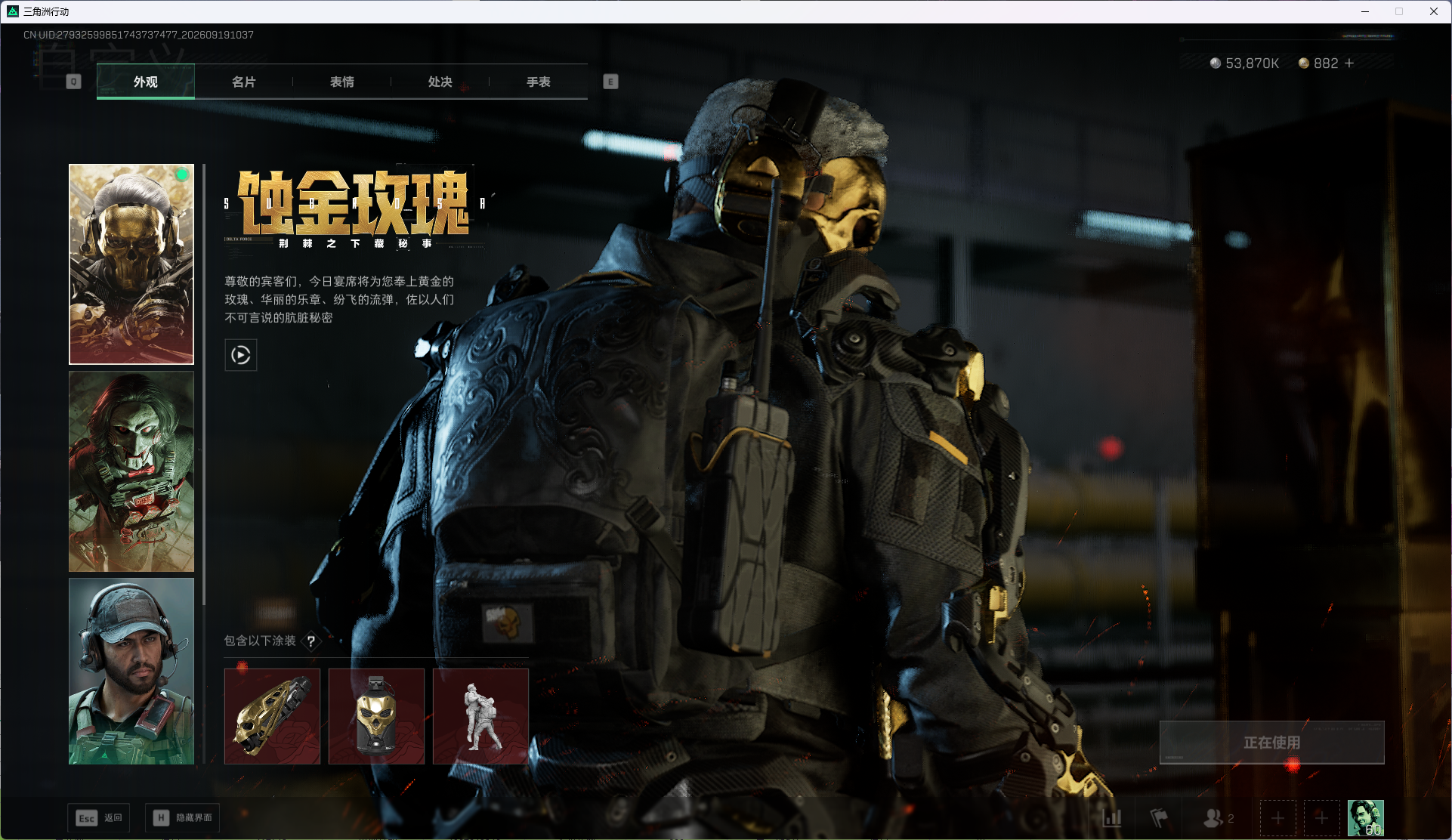View the gold skull charm item

tap(376, 716)
